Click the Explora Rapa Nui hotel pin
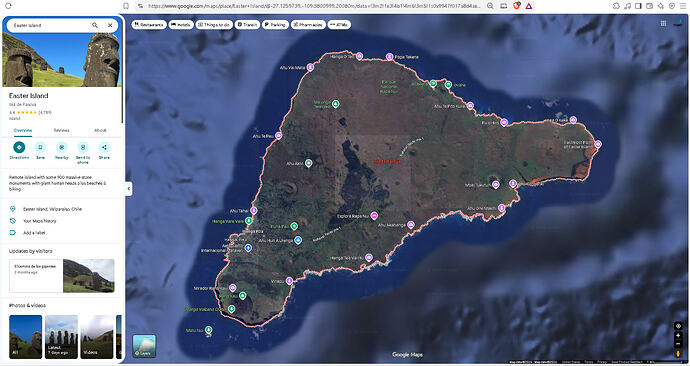690x366 pixels. pos(374,216)
